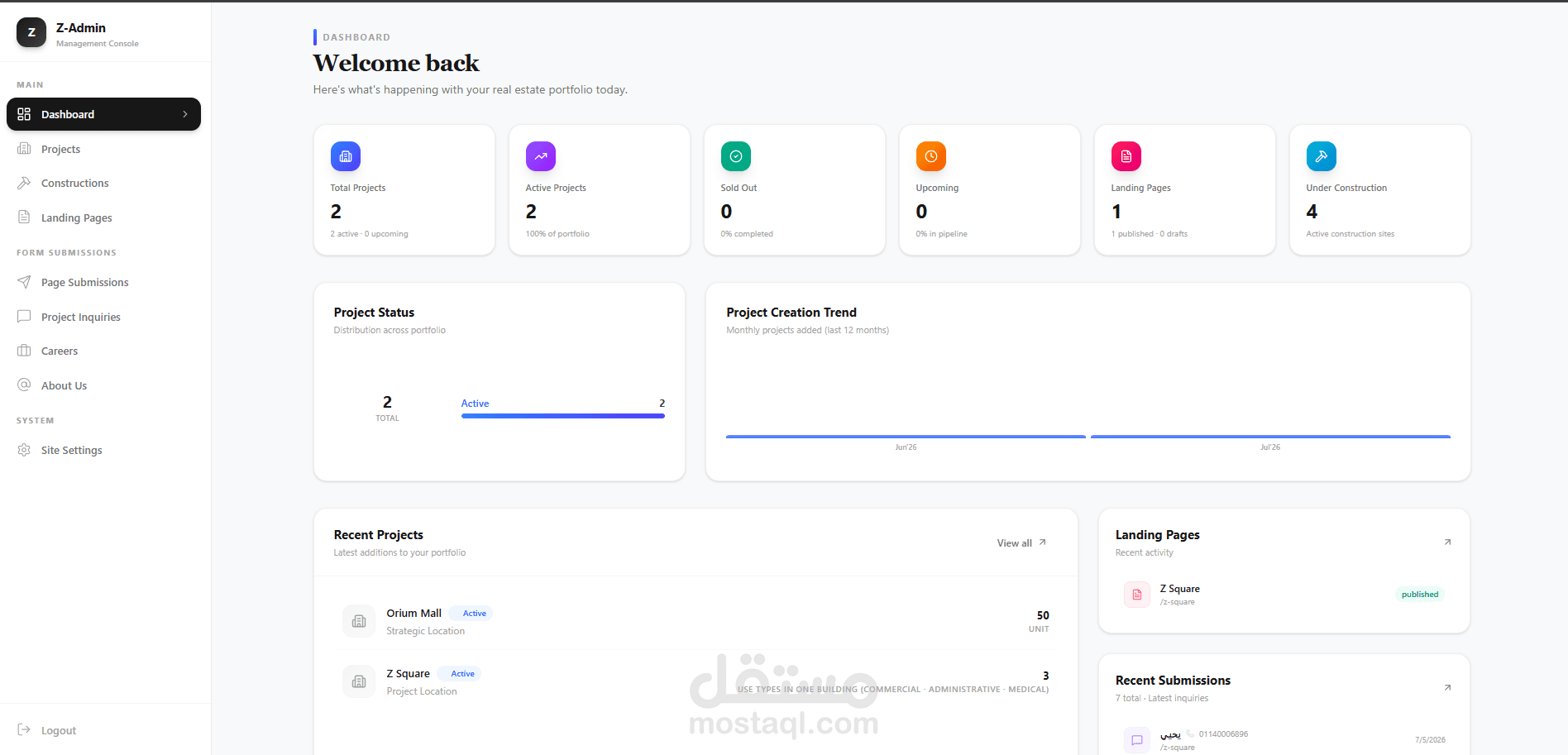Screen dimensions: 1568x755
Task: Click the Logout button
Action: tap(104, 730)
